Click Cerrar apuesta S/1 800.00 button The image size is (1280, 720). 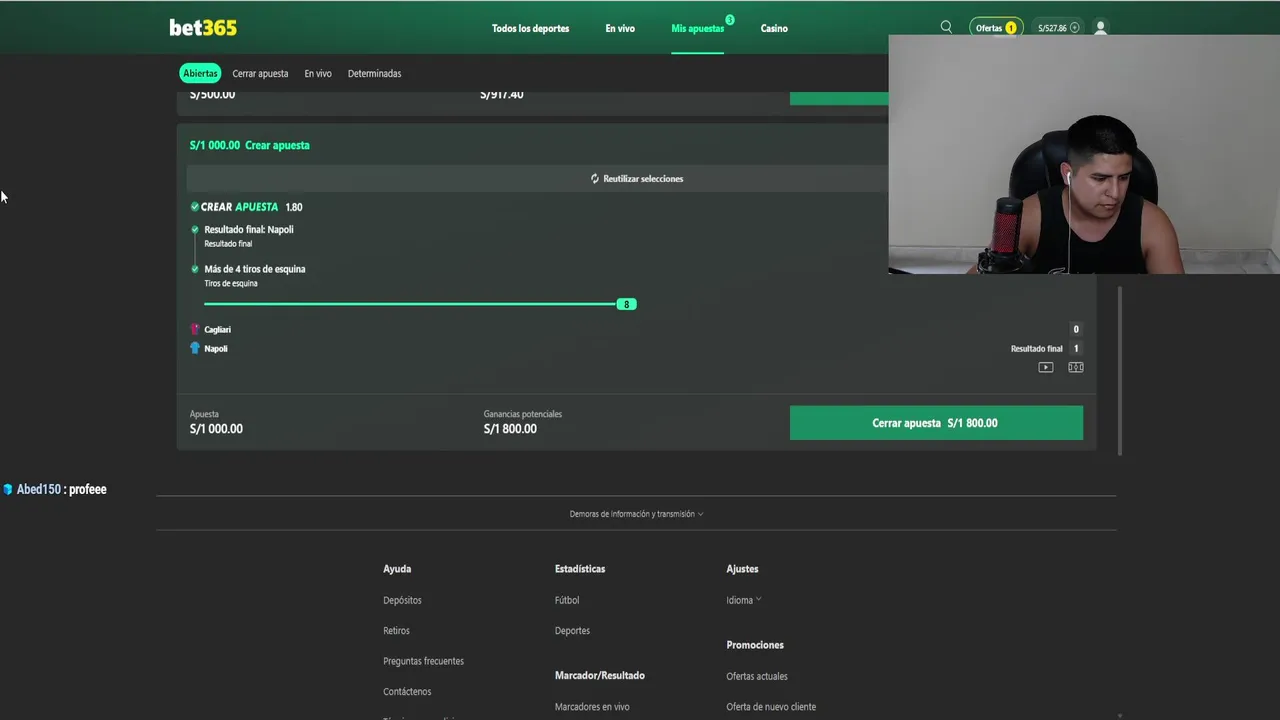tap(936, 423)
